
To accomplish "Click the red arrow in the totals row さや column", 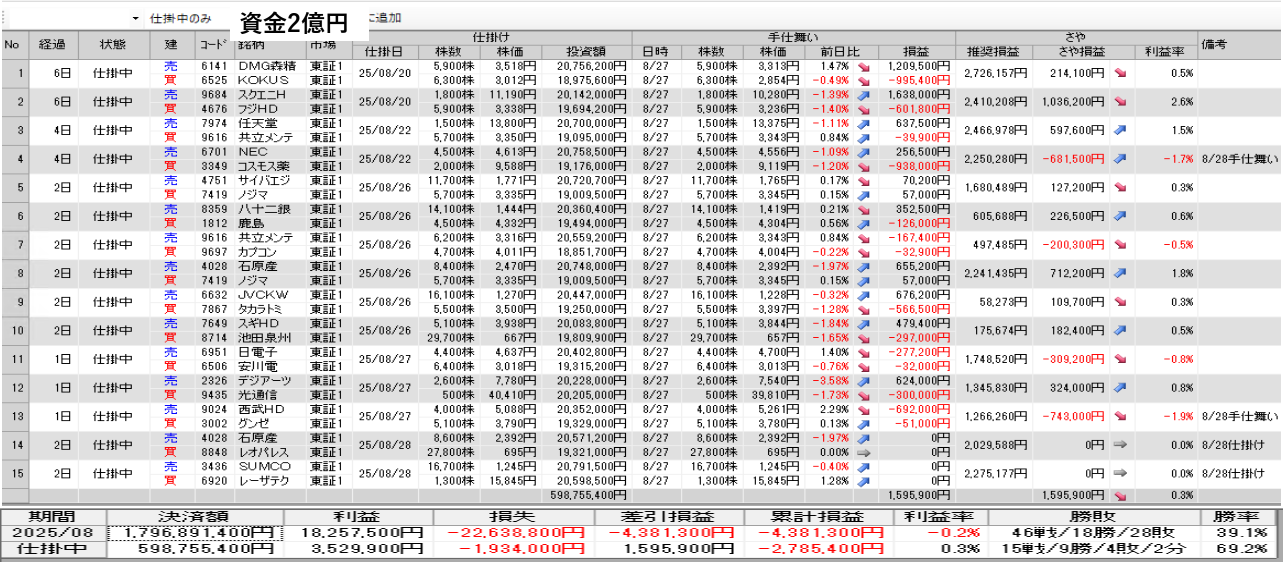I will tap(1119, 495).
